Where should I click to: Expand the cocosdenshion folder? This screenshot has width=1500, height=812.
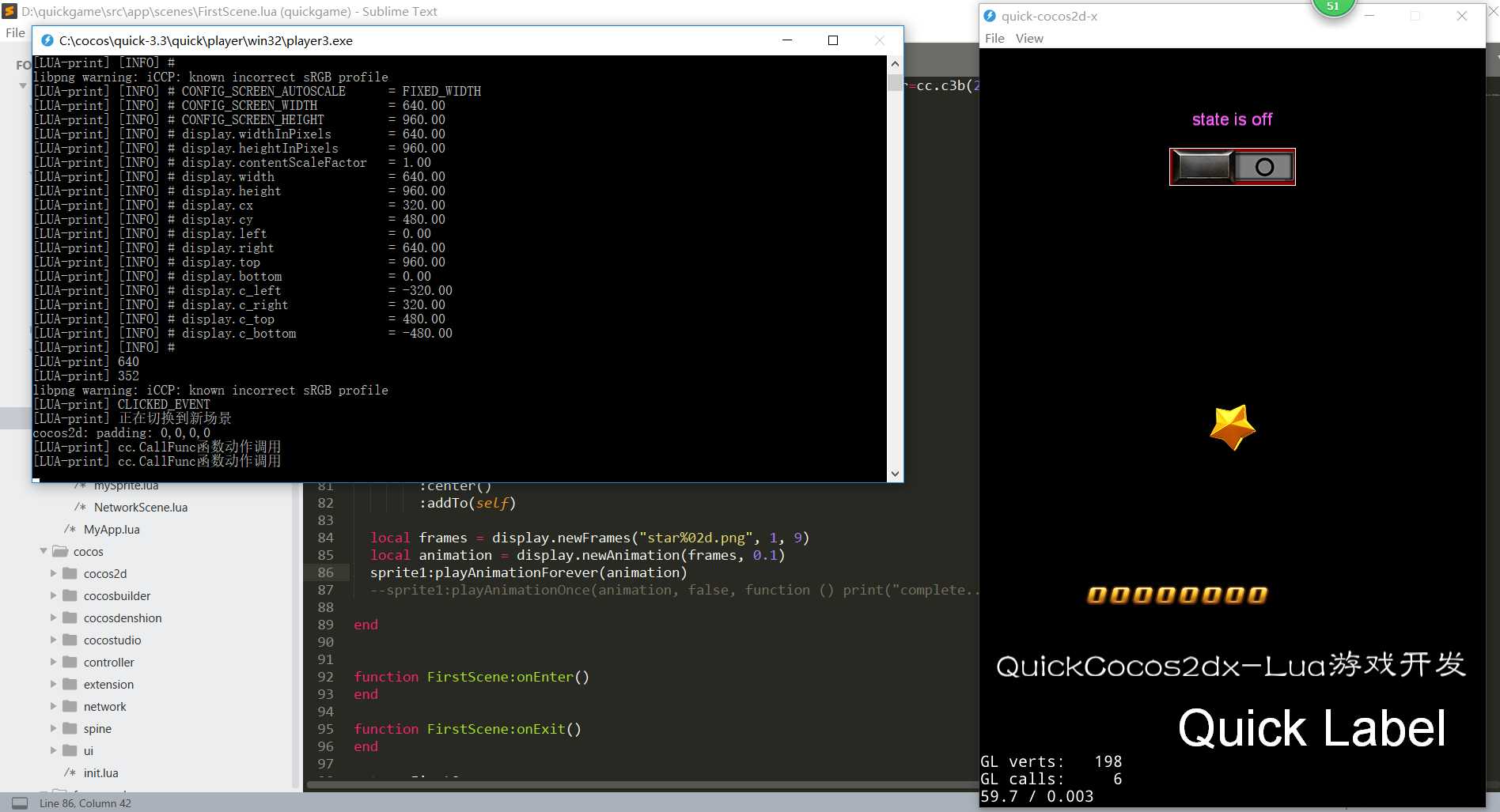pyautogui.click(x=54, y=617)
